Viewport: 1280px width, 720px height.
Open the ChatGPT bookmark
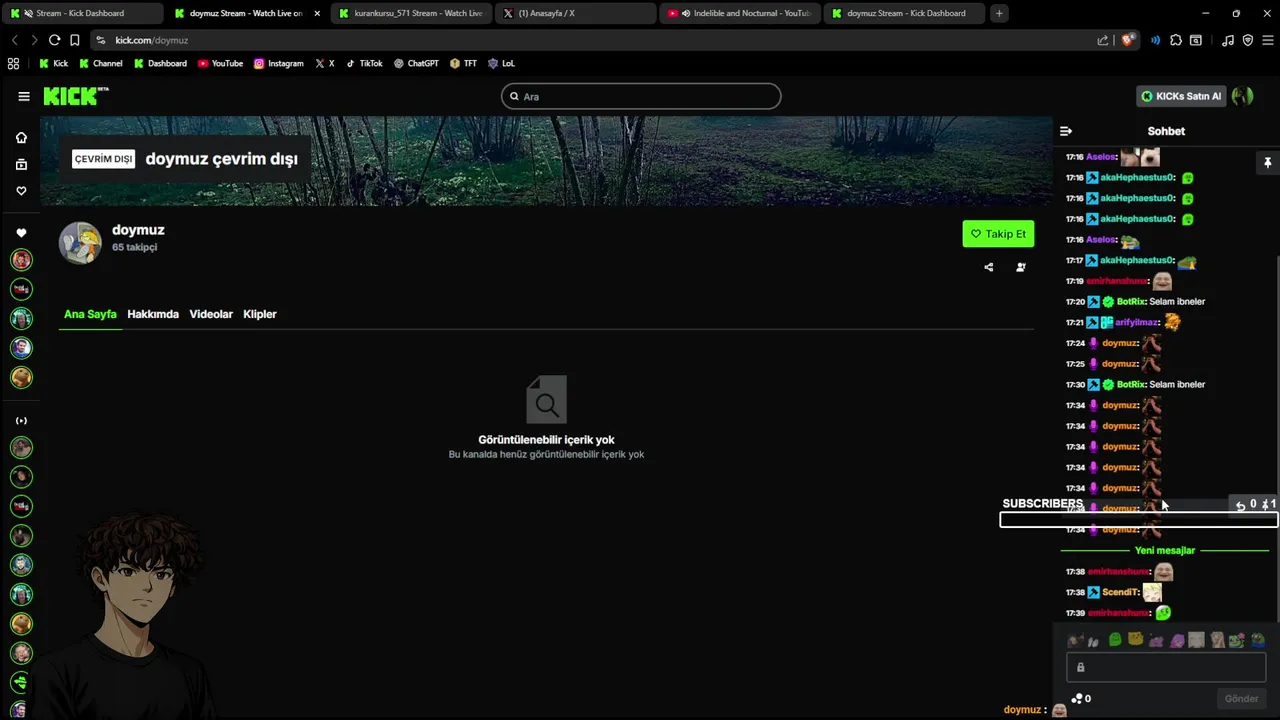coord(416,63)
